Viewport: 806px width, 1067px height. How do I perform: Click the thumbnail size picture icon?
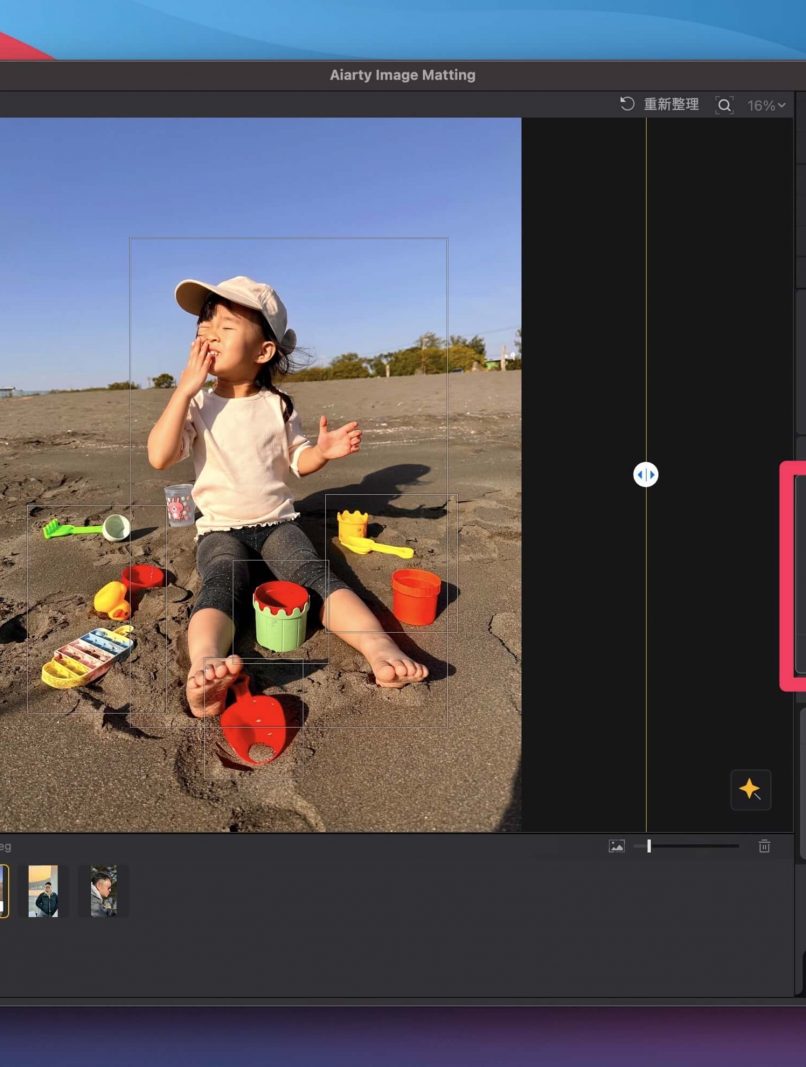tap(617, 846)
